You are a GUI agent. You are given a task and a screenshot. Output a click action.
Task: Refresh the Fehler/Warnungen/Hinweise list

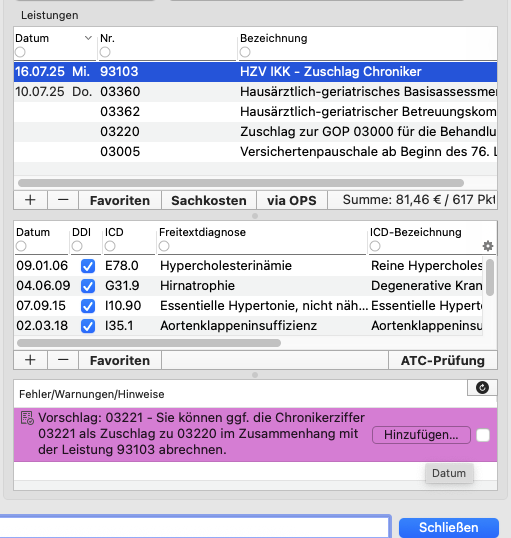(x=482, y=388)
